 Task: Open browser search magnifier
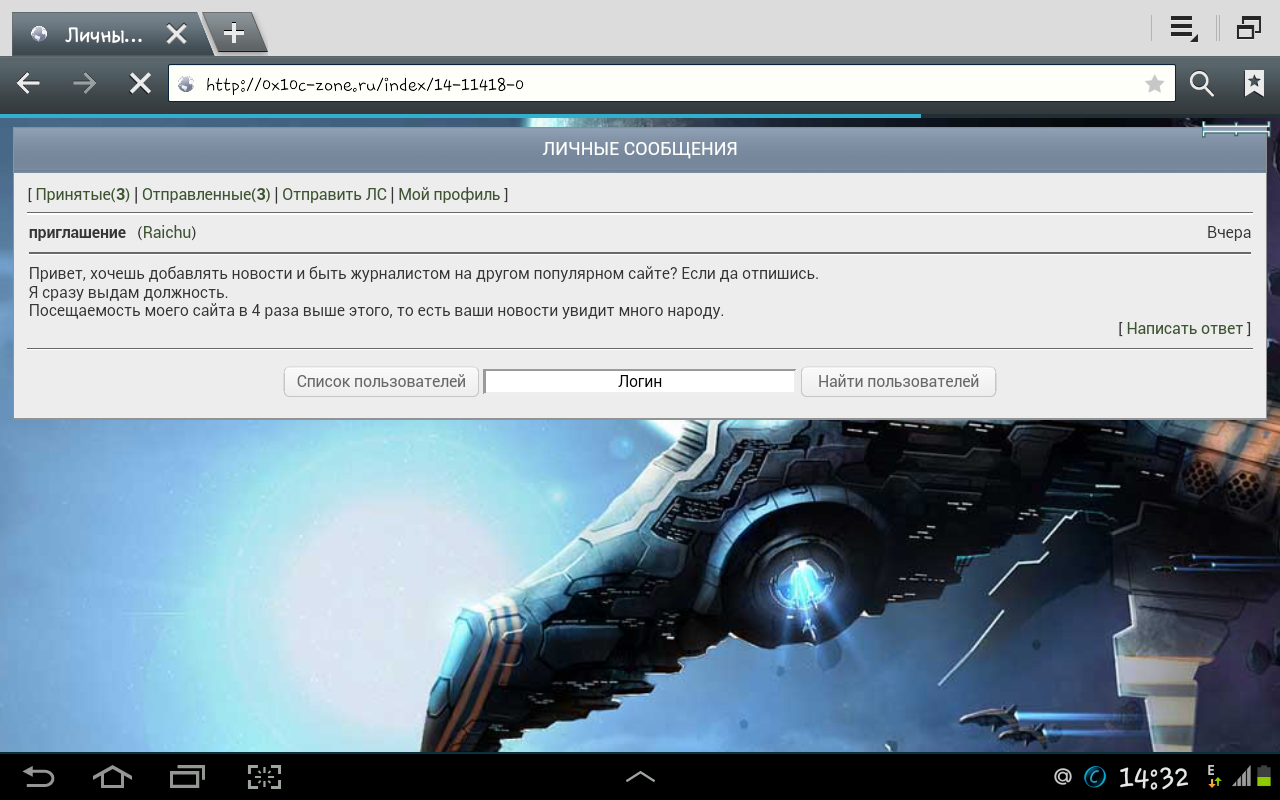1202,84
